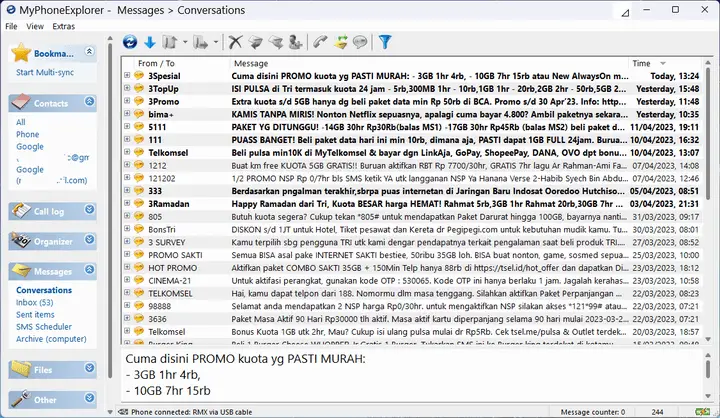Screen dimensions: 720x418
Task: Click the blue funnel filter icon
Action: click(x=385, y=42)
